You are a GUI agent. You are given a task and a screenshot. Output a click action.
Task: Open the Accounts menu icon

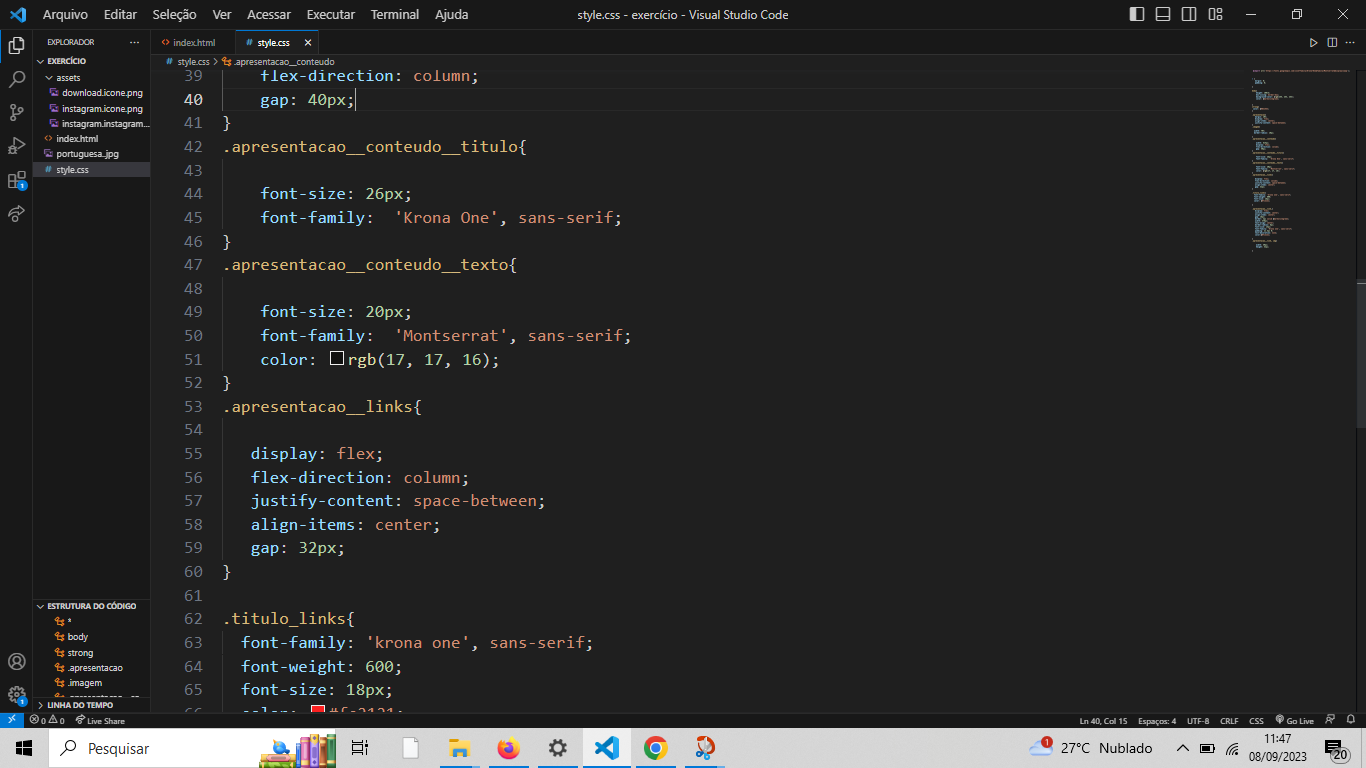coord(16,661)
